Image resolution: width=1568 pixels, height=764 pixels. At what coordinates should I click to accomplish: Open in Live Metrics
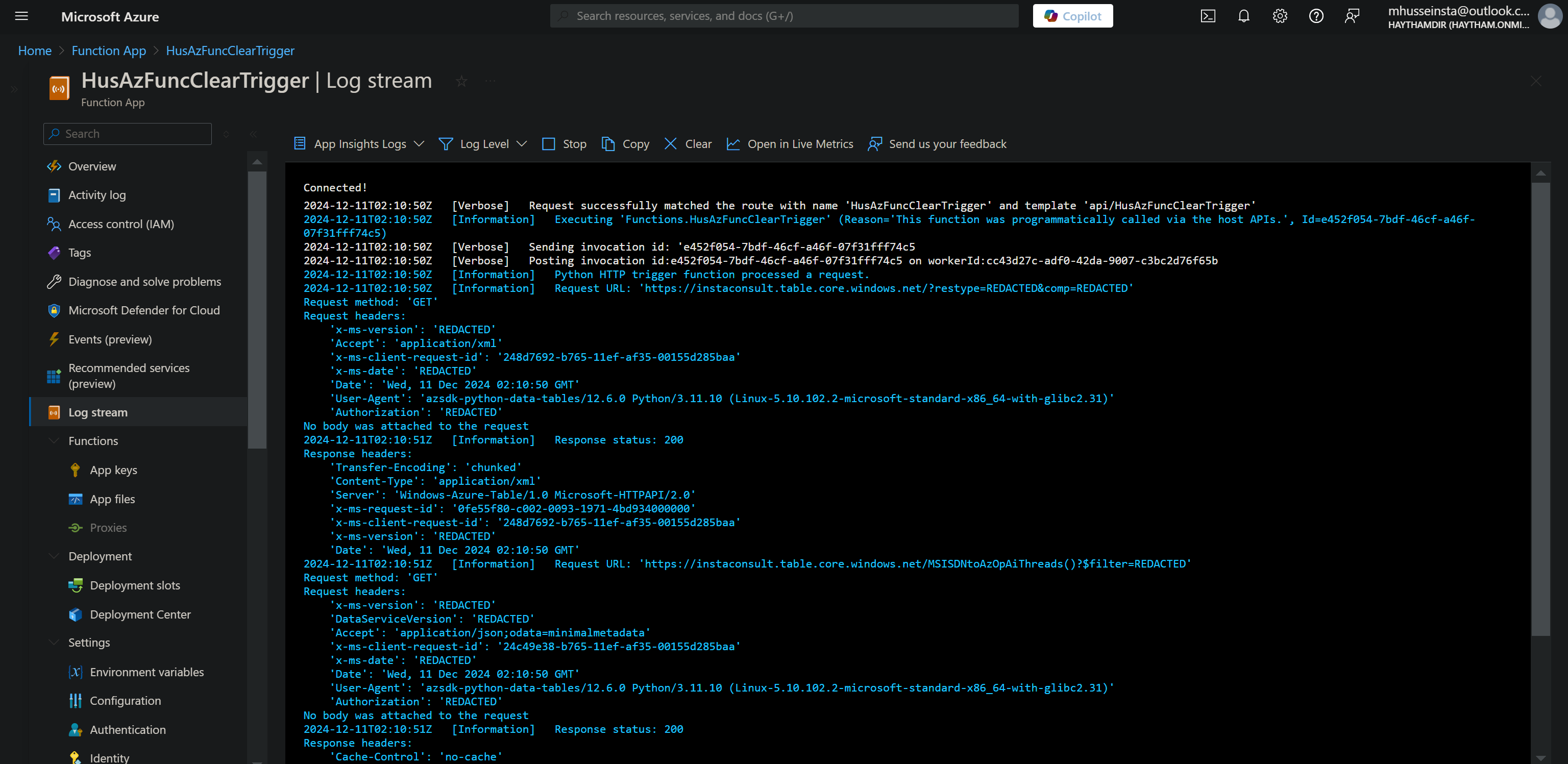789,144
